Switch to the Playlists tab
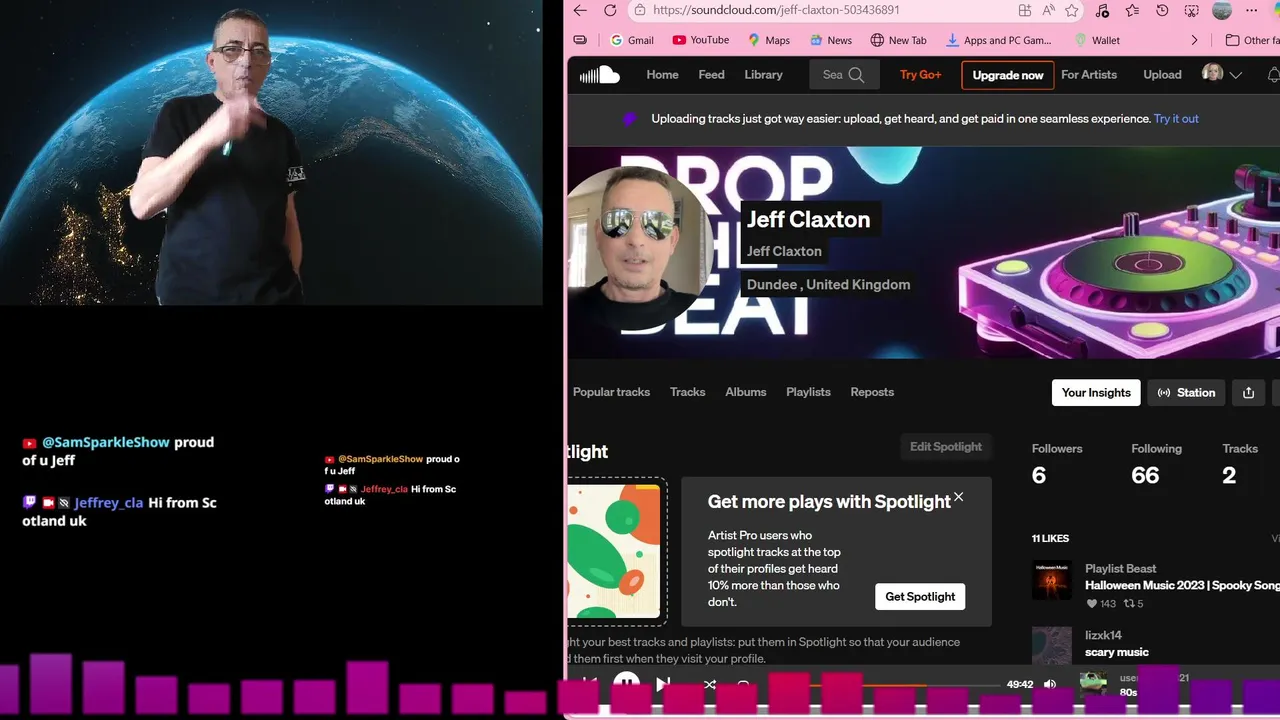Image resolution: width=1280 pixels, height=720 pixels. point(808,392)
